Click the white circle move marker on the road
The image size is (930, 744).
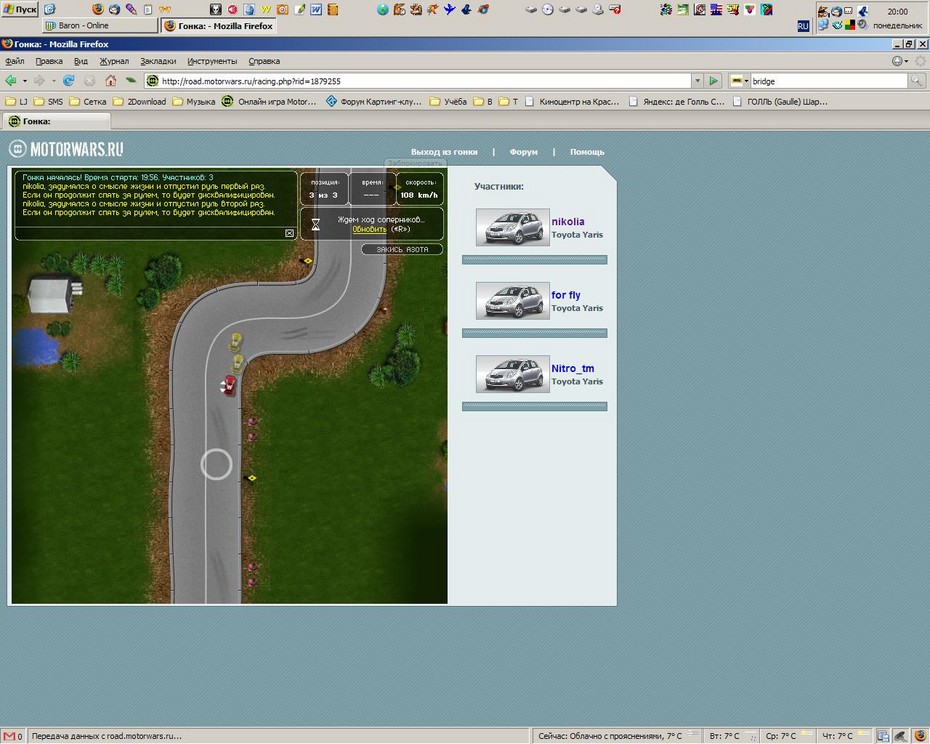point(216,464)
